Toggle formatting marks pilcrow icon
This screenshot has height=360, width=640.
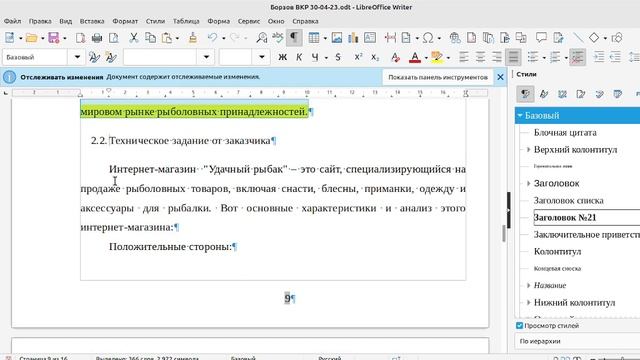click(293, 38)
